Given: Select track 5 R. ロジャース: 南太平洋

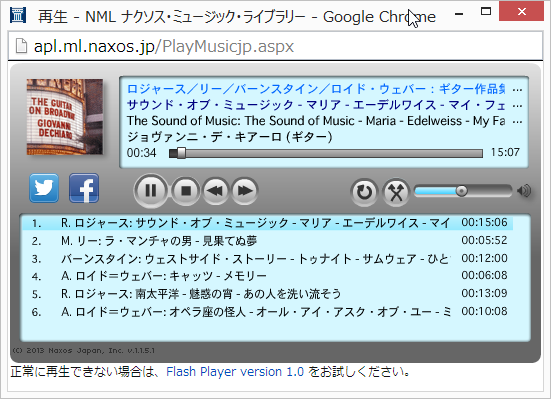Looking at the screenshot, I should tap(267, 294).
